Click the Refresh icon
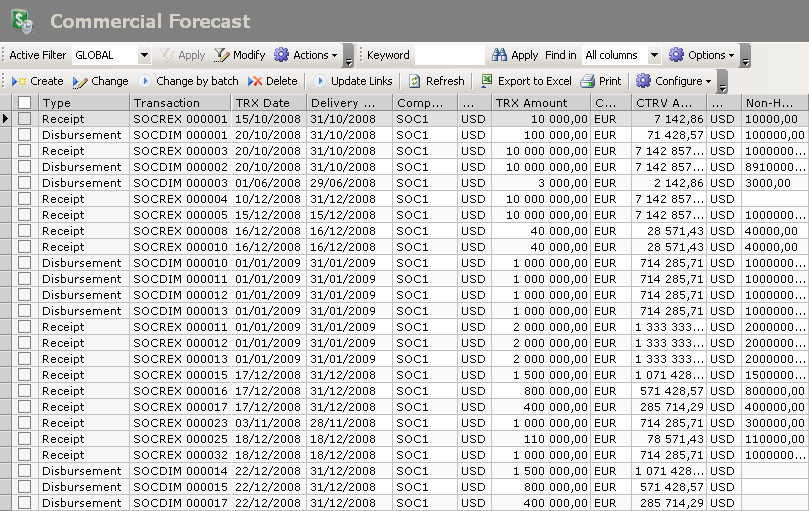This screenshot has width=809, height=511. tap(414, 82)
